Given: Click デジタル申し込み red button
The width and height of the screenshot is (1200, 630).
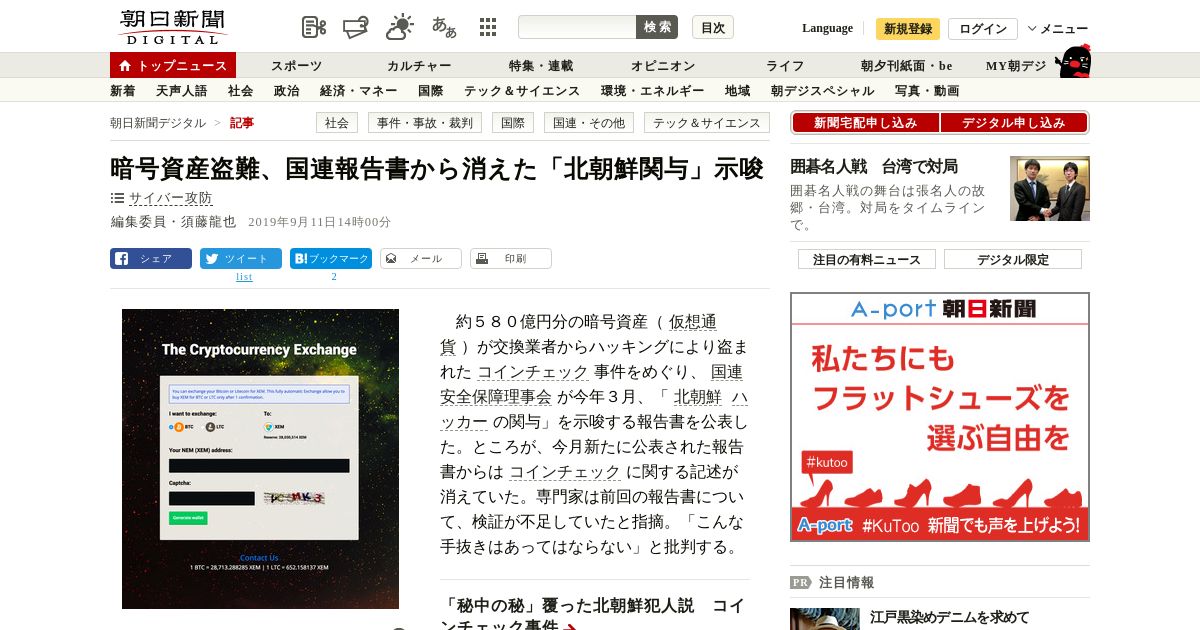Looking at the screenshot, I should pyautogui.click(x=1014, y=122).
